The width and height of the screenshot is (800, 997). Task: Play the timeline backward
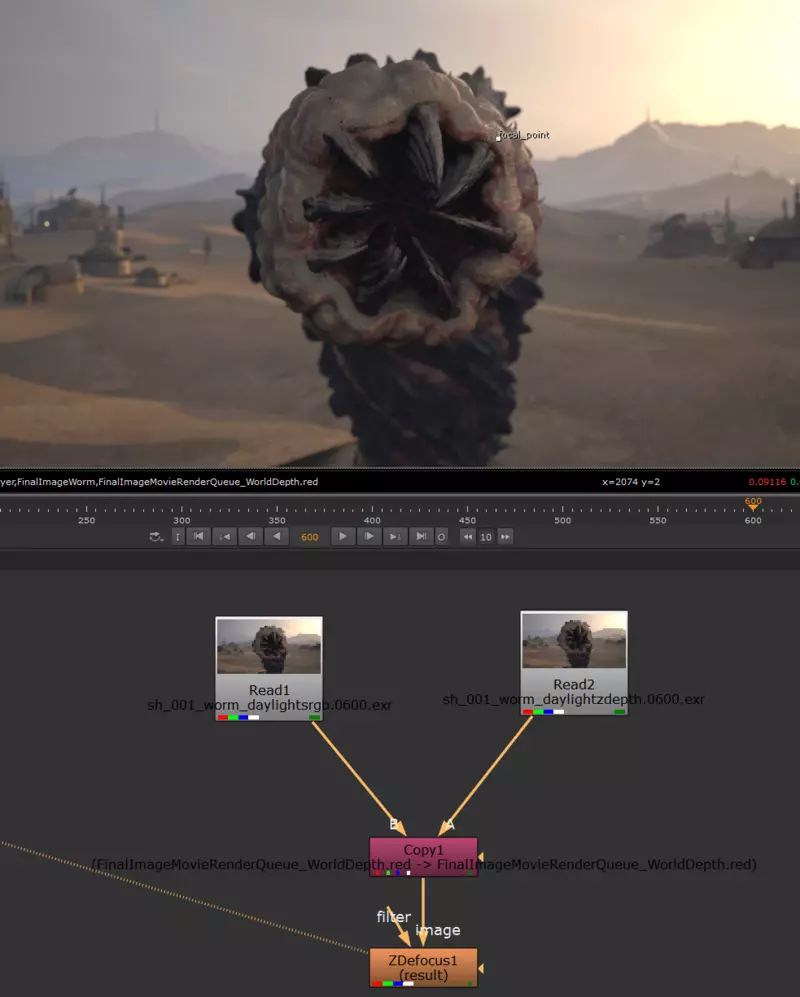point(277,537)
